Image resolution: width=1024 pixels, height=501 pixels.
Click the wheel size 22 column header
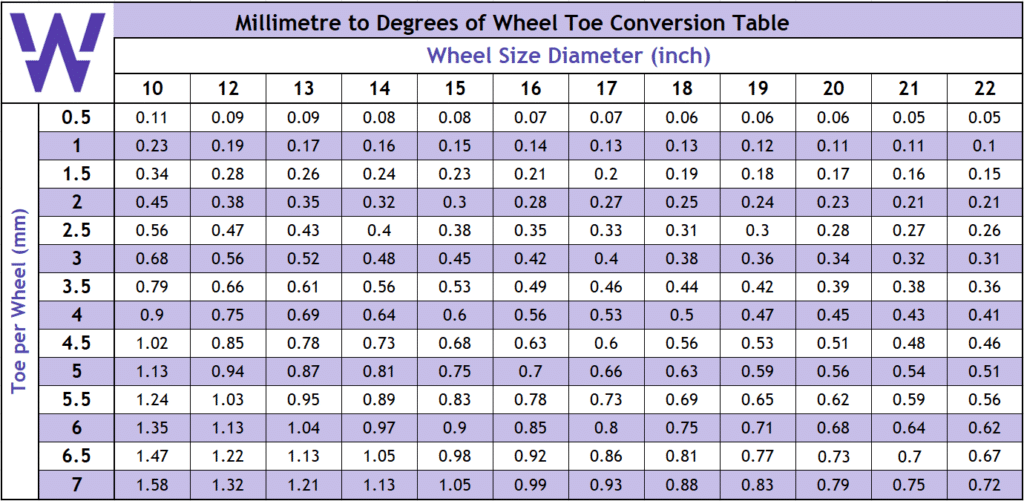(985, 88)
